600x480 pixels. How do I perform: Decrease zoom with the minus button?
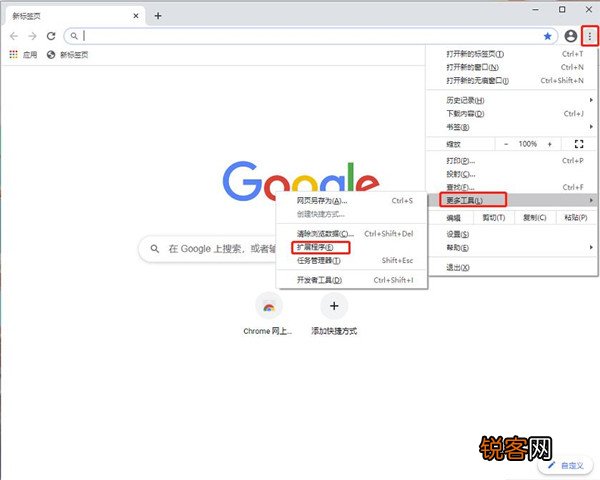pyautogui.click(x=506, y=144)
